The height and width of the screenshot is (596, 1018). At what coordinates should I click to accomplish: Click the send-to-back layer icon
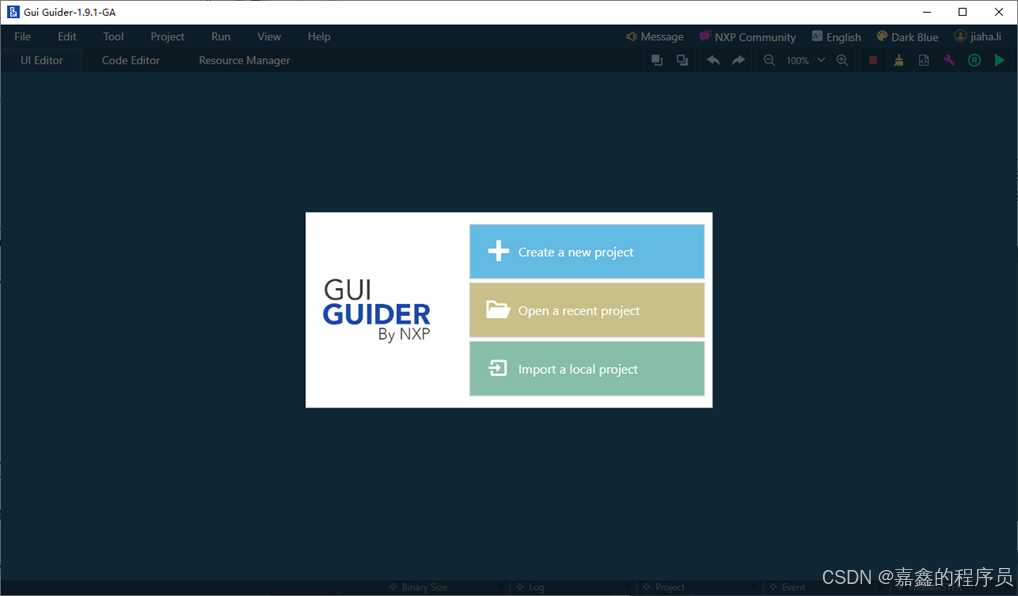click(682, 60)
